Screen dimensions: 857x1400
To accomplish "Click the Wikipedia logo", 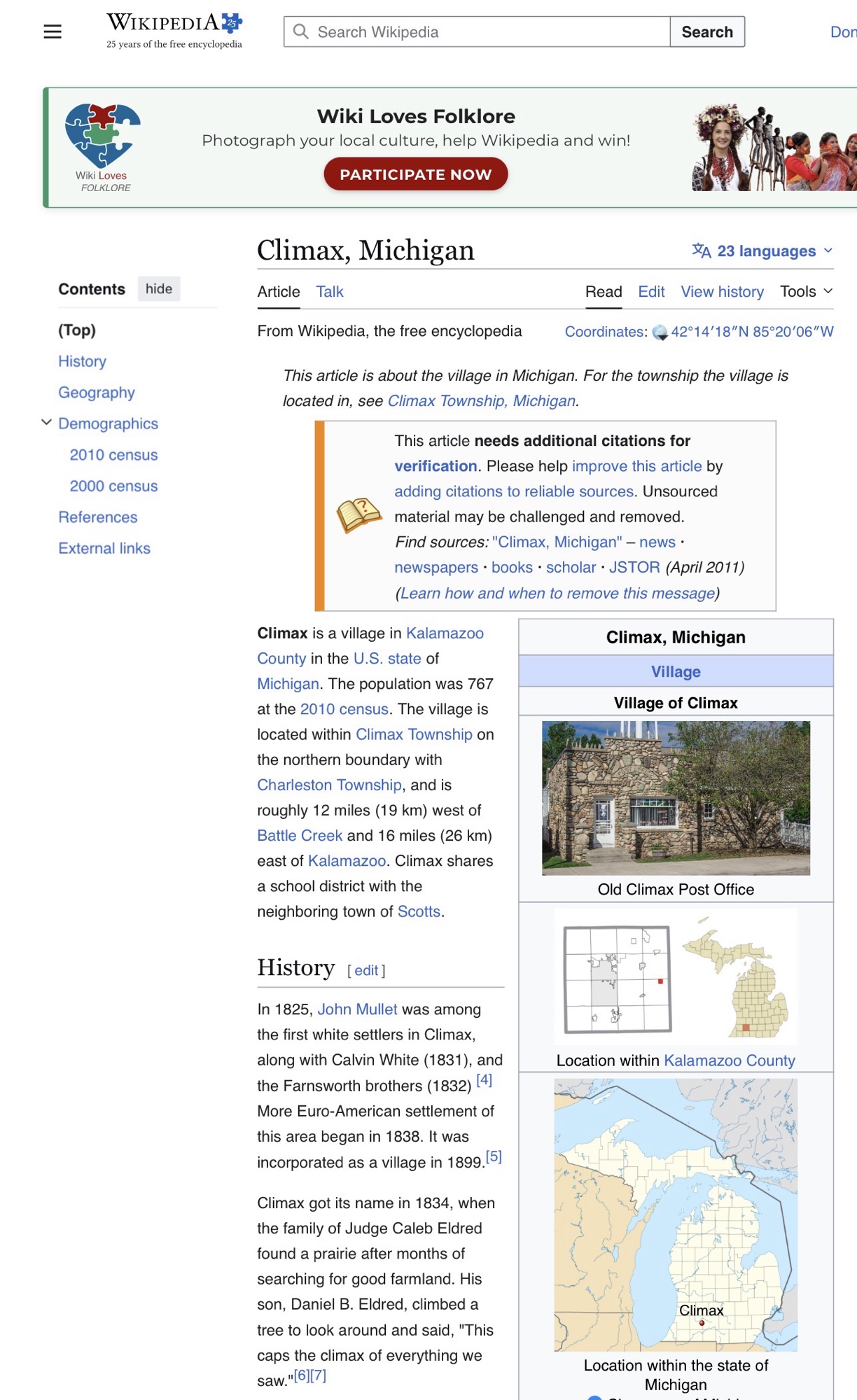I will point(174,31).
